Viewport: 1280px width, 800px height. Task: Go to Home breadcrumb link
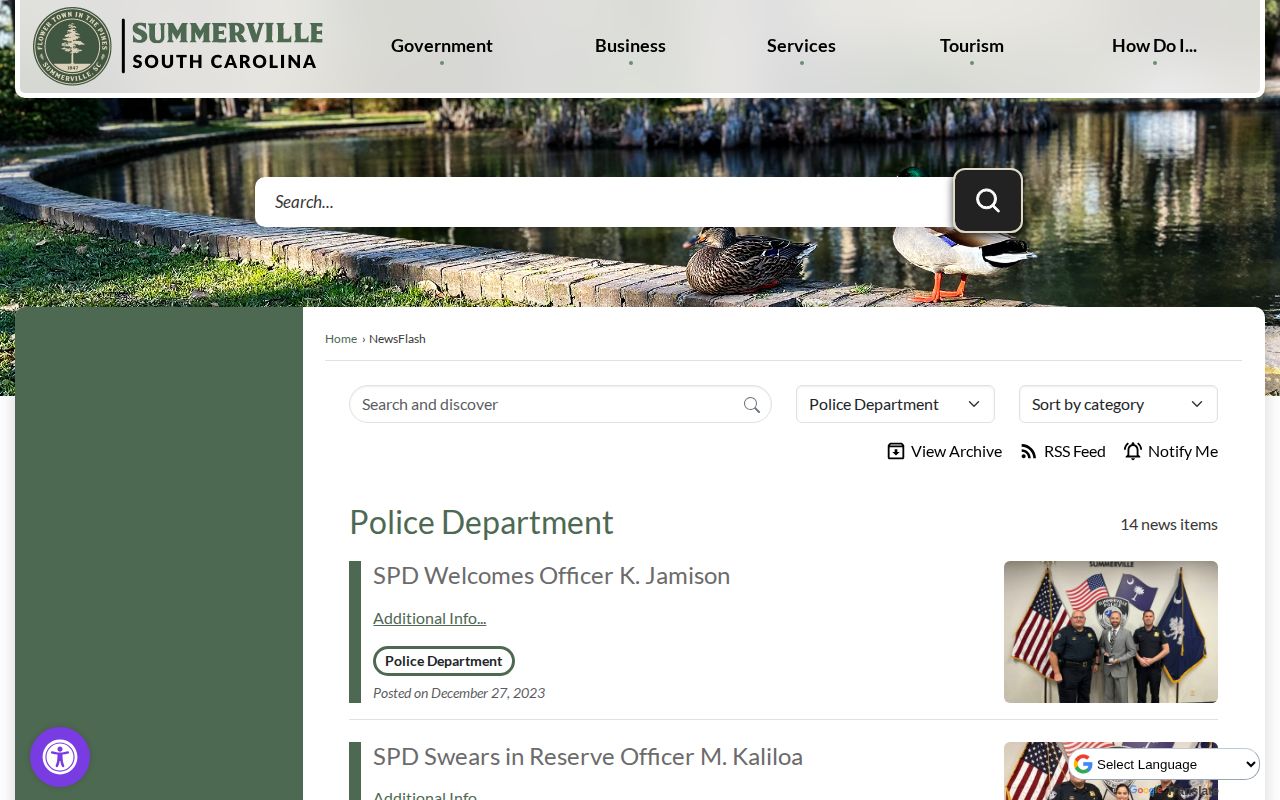tap(341, 339)
